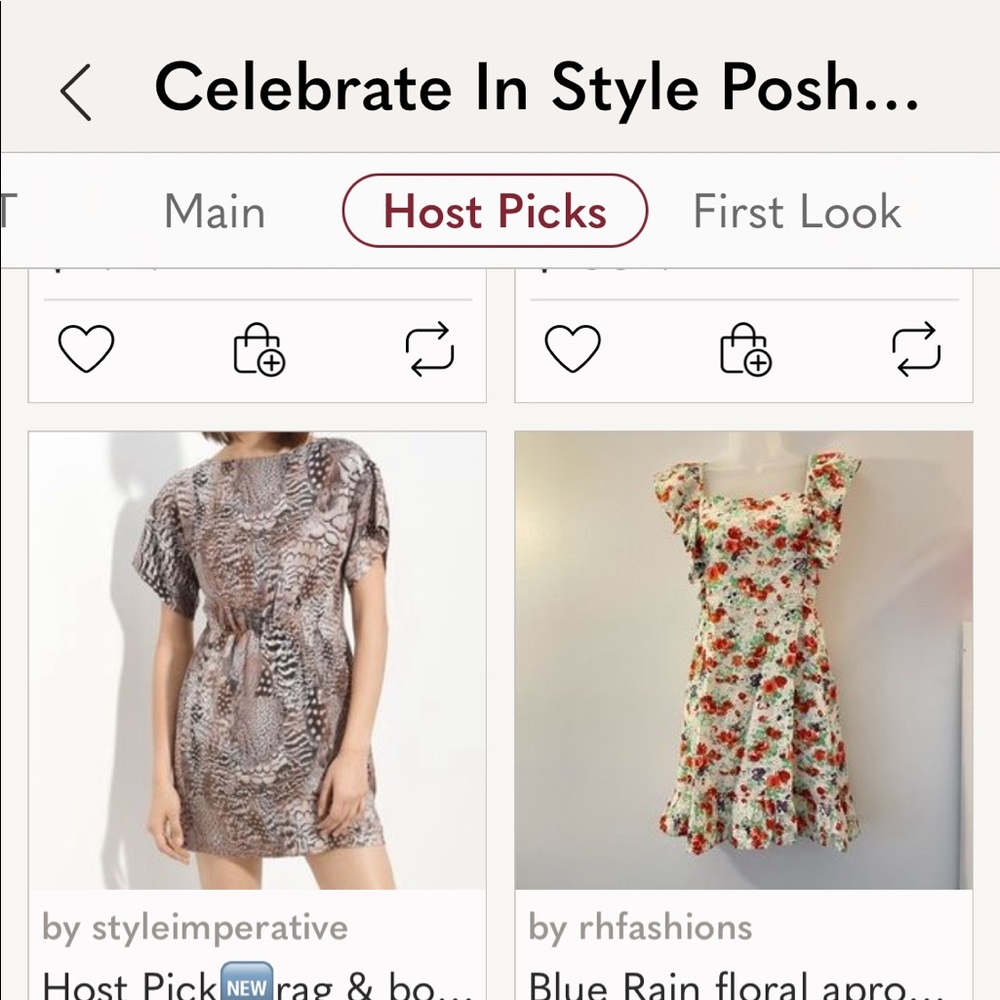Tap the Celebrate In Style Posh party title
Image resolution: width=1000 pixels, height=1000 pixels.
(536, 89)
